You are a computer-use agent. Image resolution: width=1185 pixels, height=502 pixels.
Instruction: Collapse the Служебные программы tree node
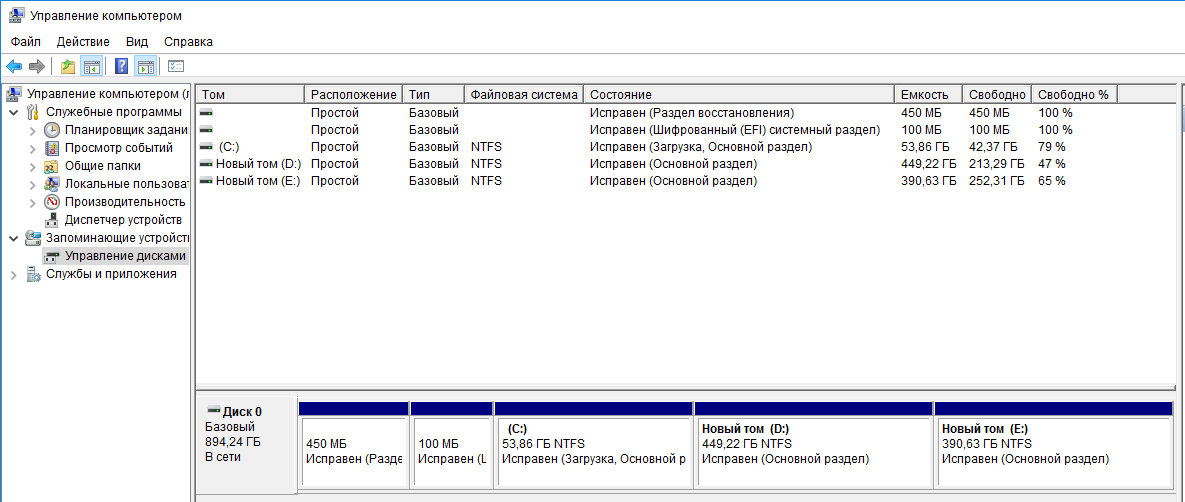click(x=14, y=112)
